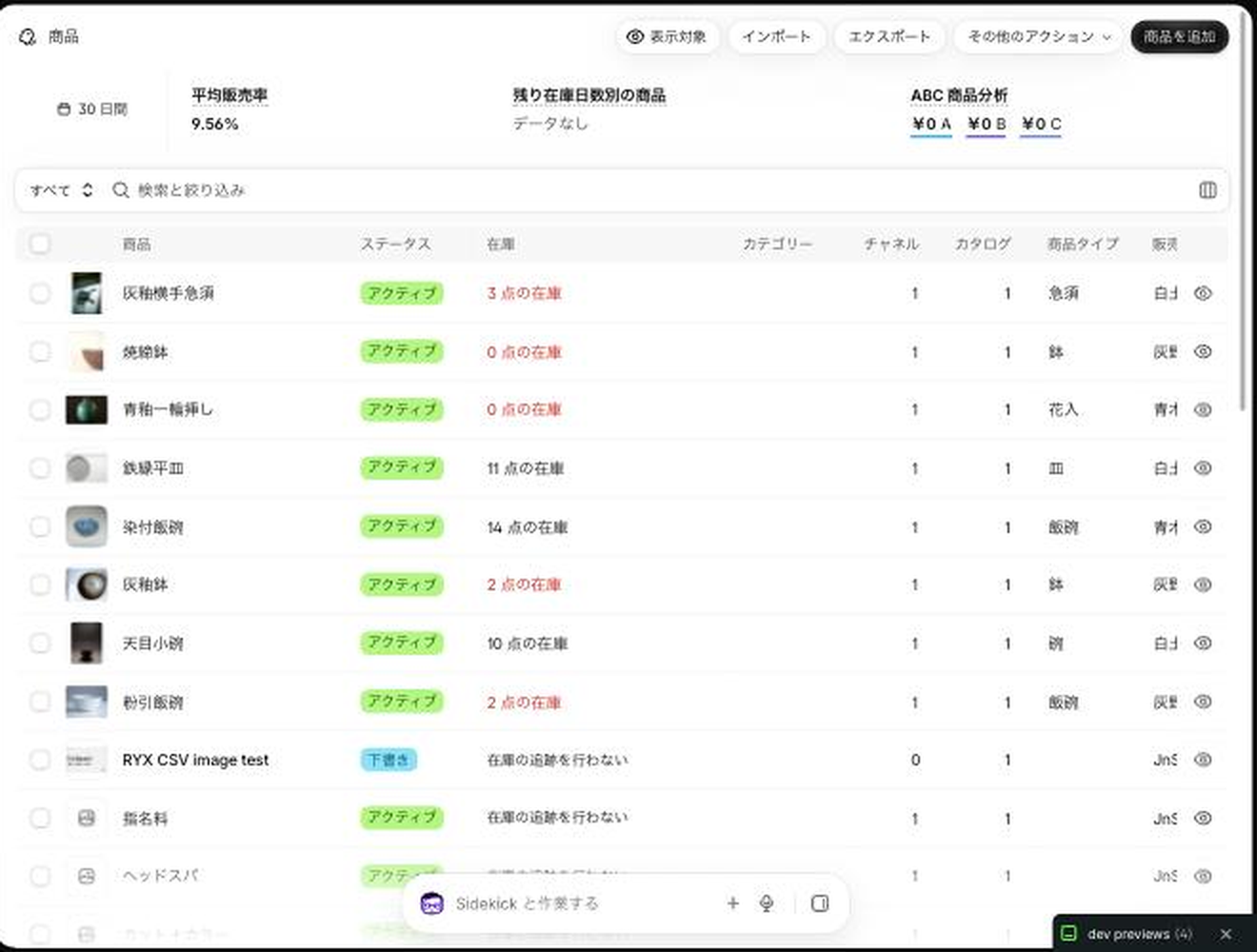Click the preview eye icon for 天目小碗
1257x952 pixels.
1204,644
